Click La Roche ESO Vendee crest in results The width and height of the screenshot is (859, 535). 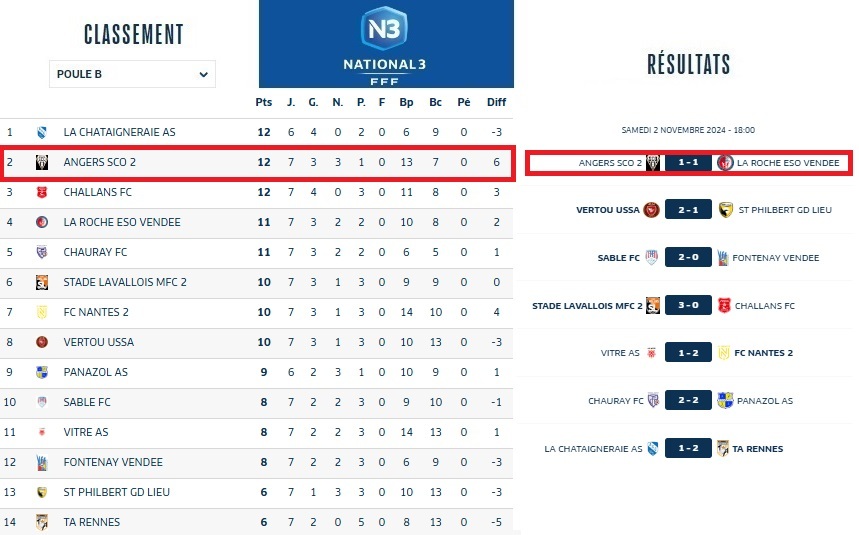click(724, 163)
